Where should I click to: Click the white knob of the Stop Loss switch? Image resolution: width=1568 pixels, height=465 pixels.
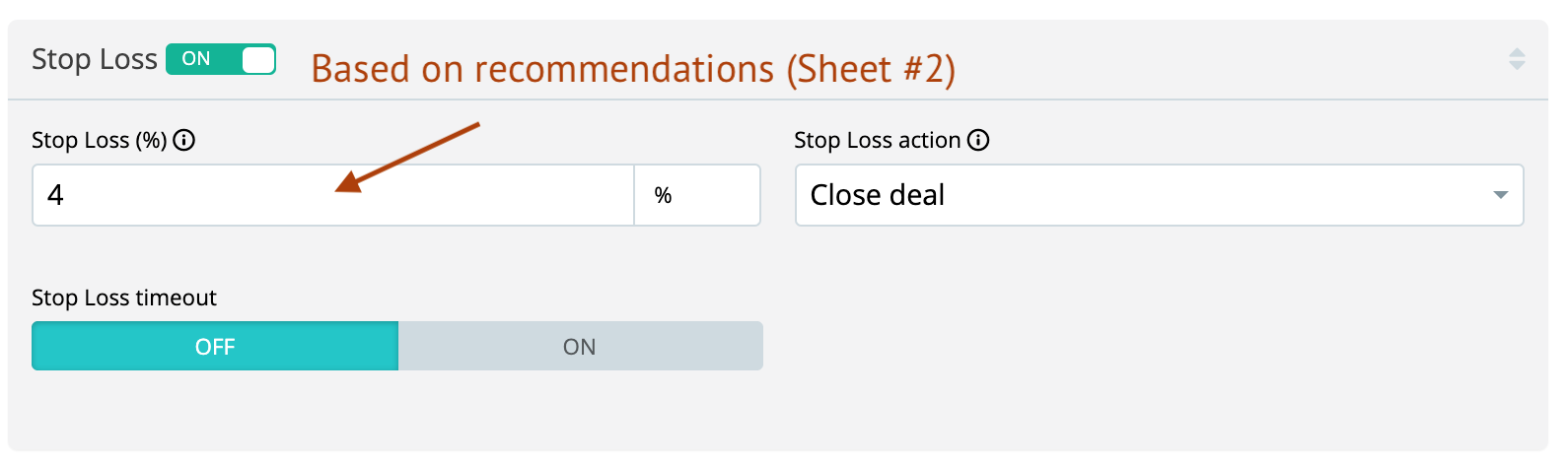[x=257, y=59]
